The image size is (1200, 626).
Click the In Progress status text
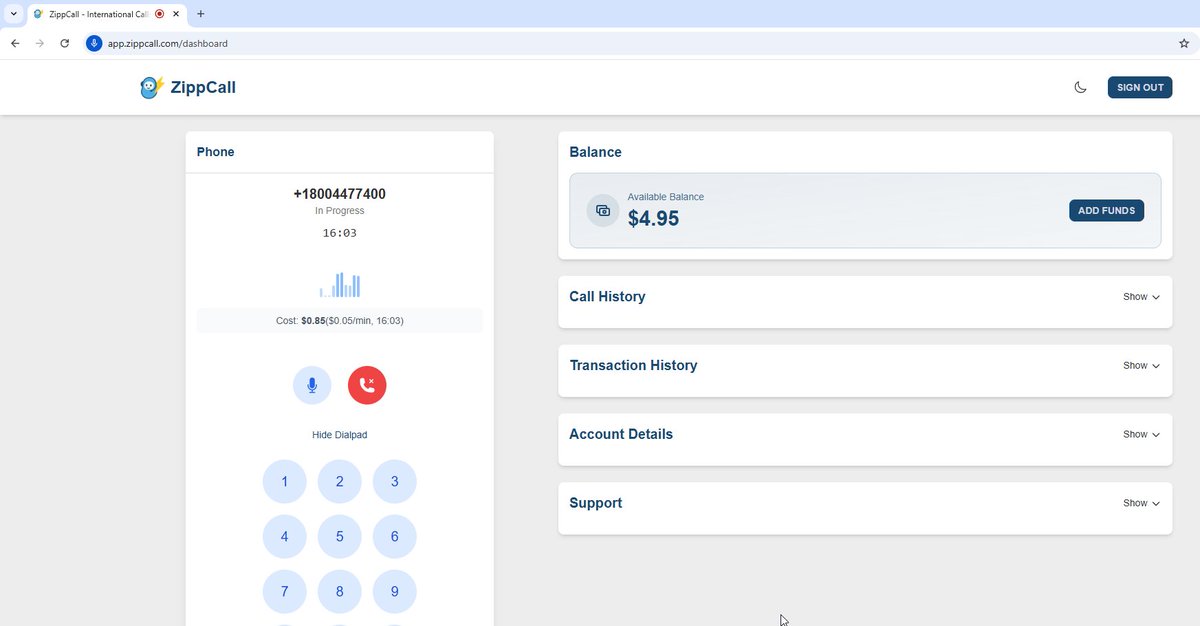(339, 211)
